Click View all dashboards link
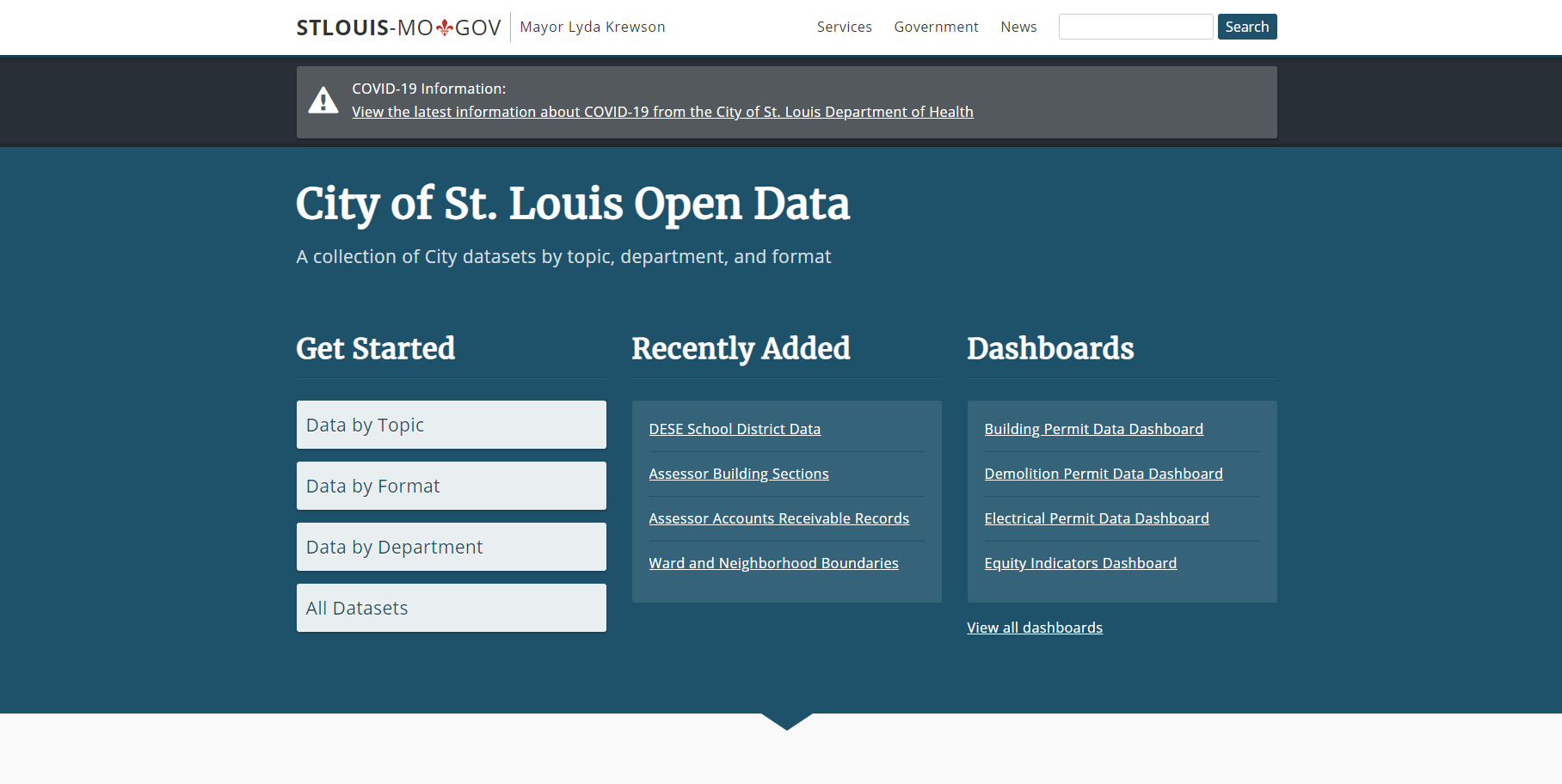 point(1035,628)
